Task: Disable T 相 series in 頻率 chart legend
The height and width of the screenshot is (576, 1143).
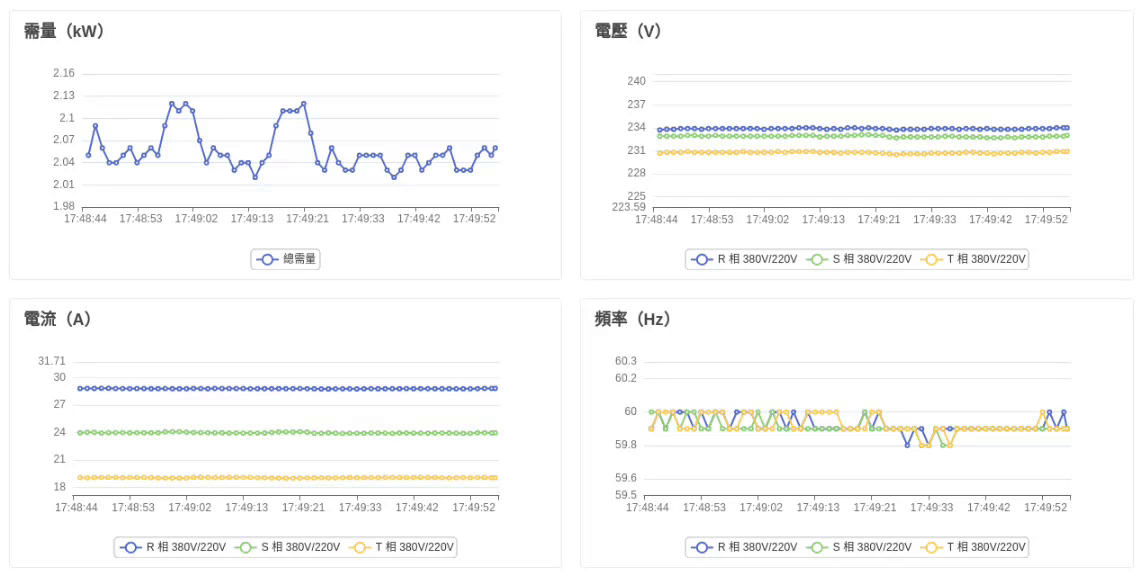Action: point(973,547)
